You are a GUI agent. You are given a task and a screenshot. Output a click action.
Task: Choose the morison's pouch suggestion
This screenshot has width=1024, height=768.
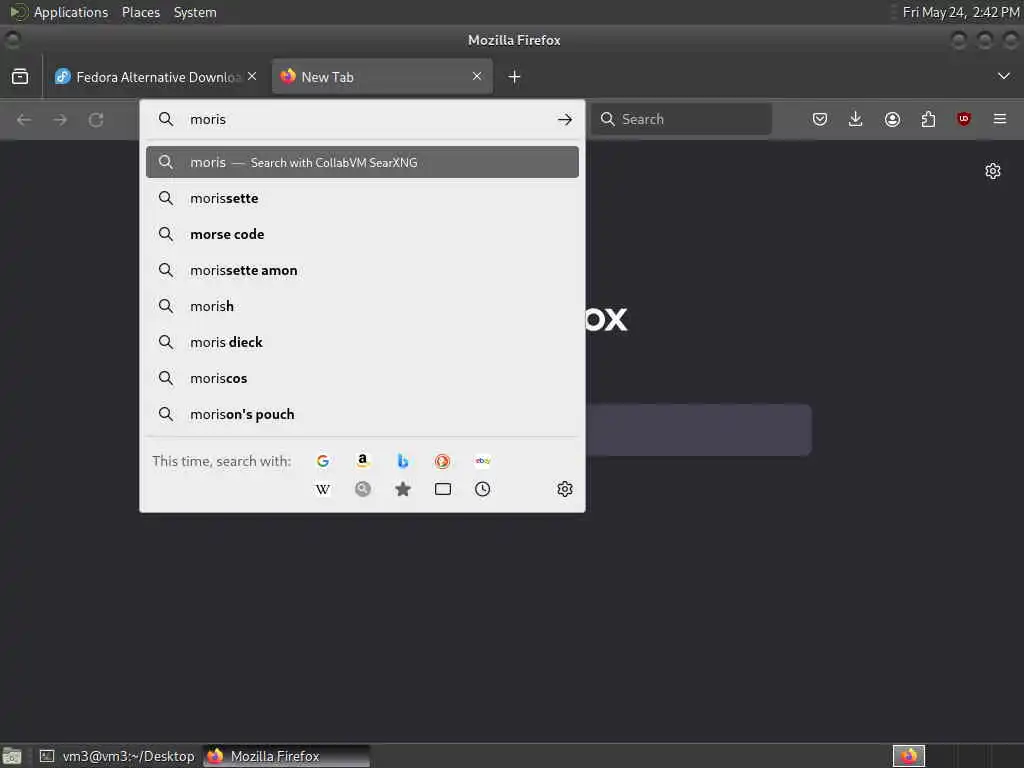click(362, 414)
